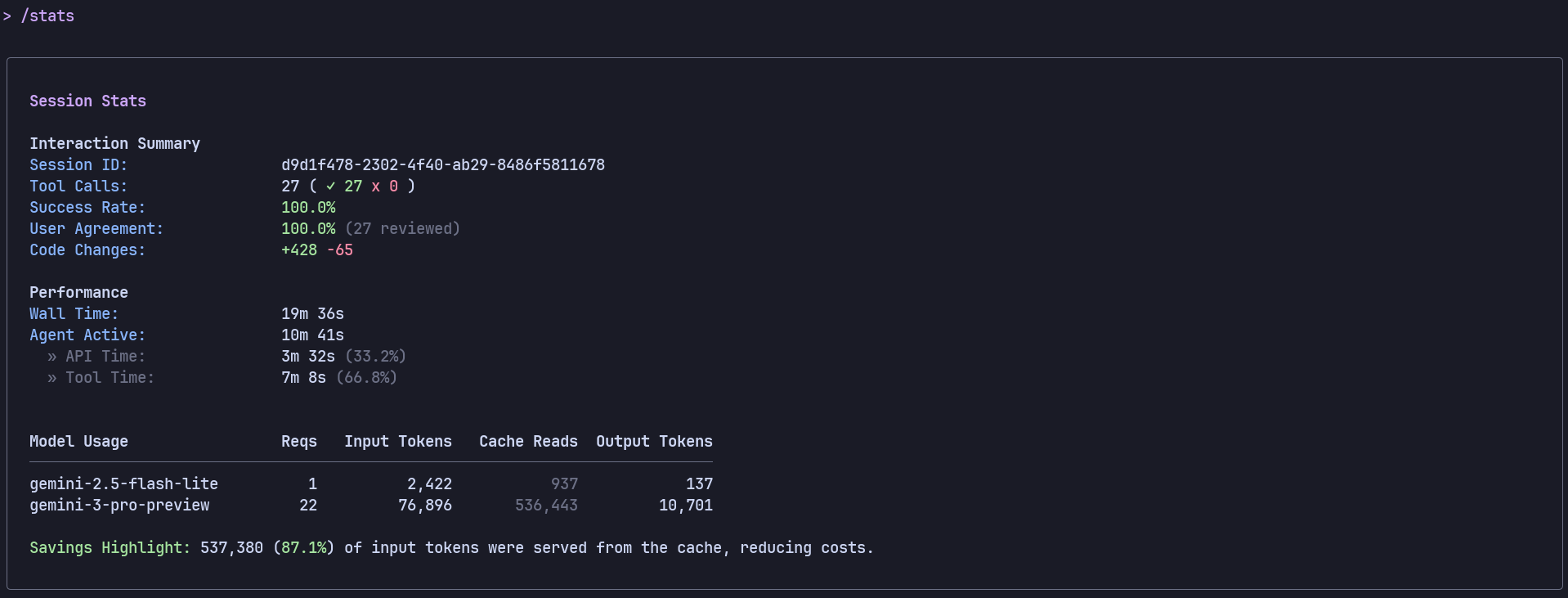Click the chevron before API Time
The image size is (1568, 598).
click(x=52, y=357)
